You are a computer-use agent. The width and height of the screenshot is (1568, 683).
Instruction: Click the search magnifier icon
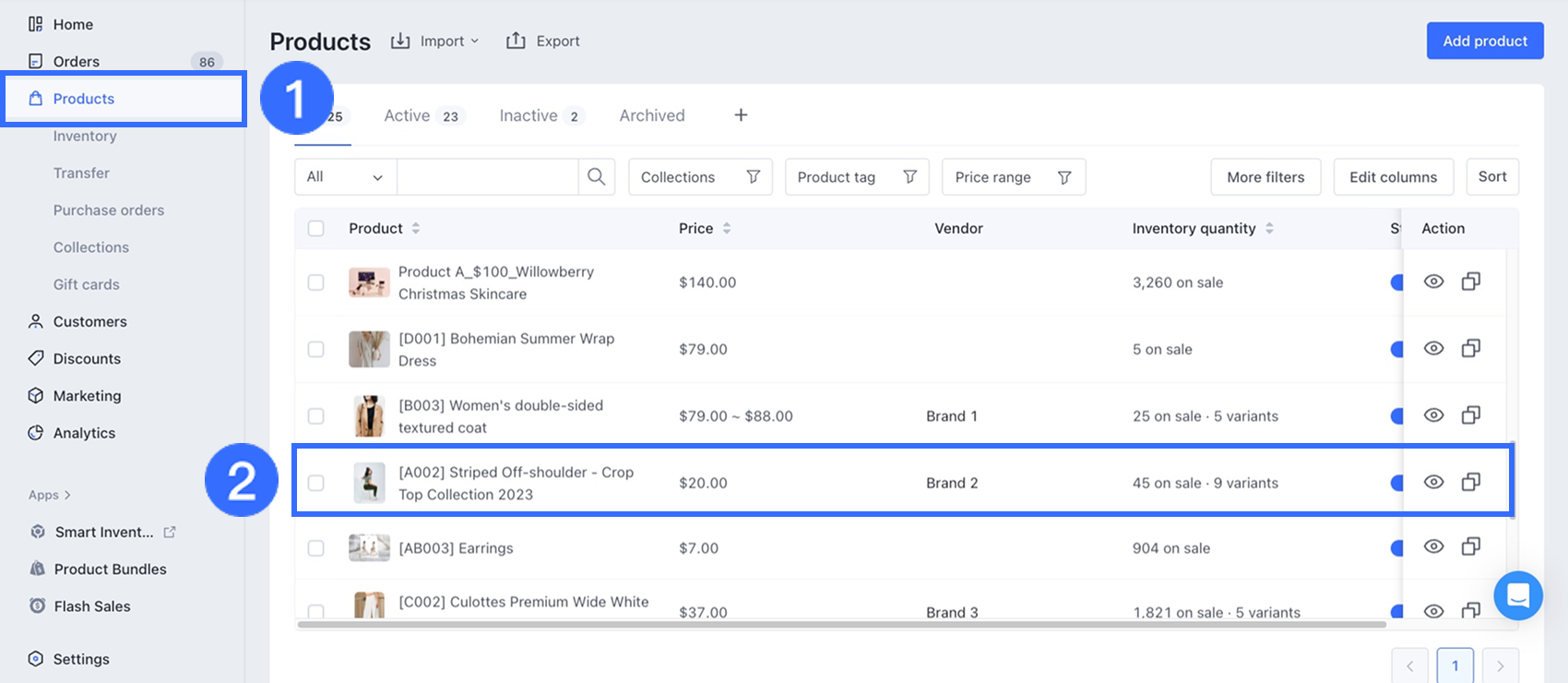pyautogui.click(x=596, y=176)
